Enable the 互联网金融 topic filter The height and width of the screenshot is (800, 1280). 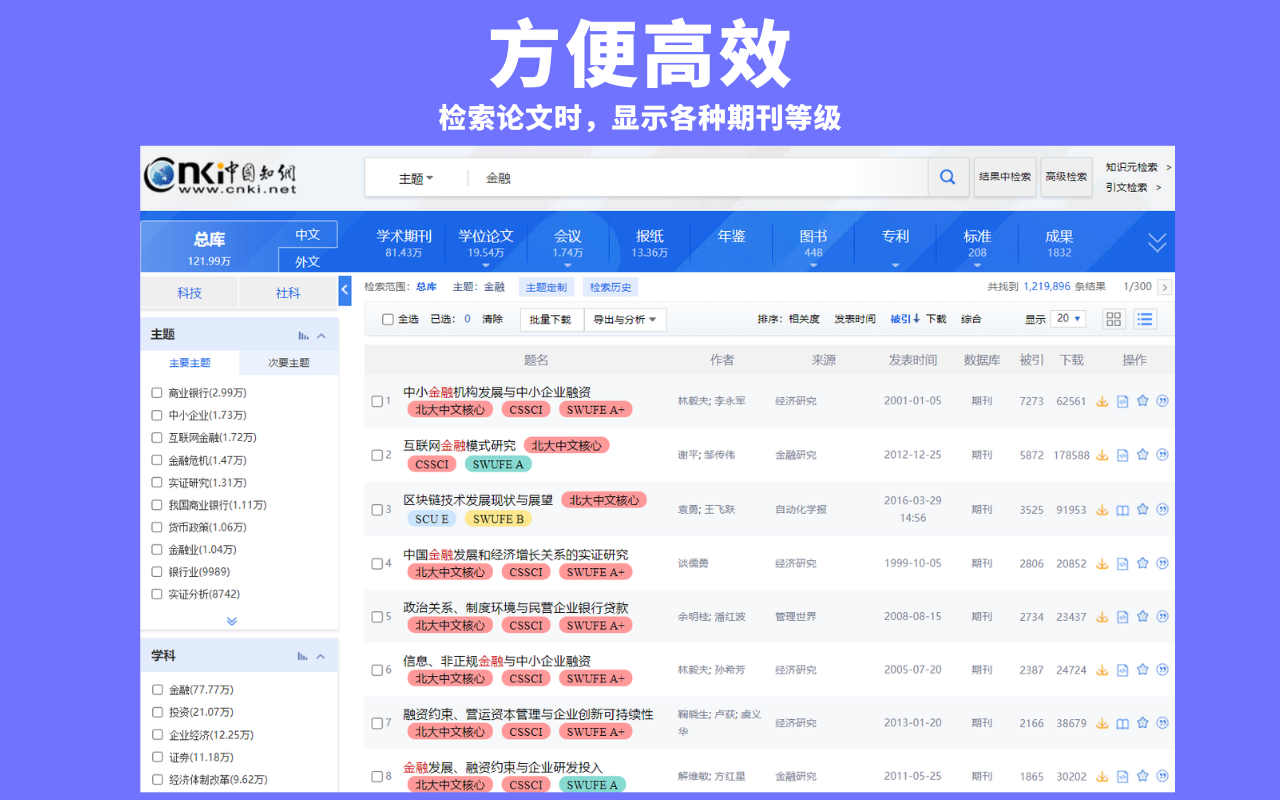coord(157,437)
